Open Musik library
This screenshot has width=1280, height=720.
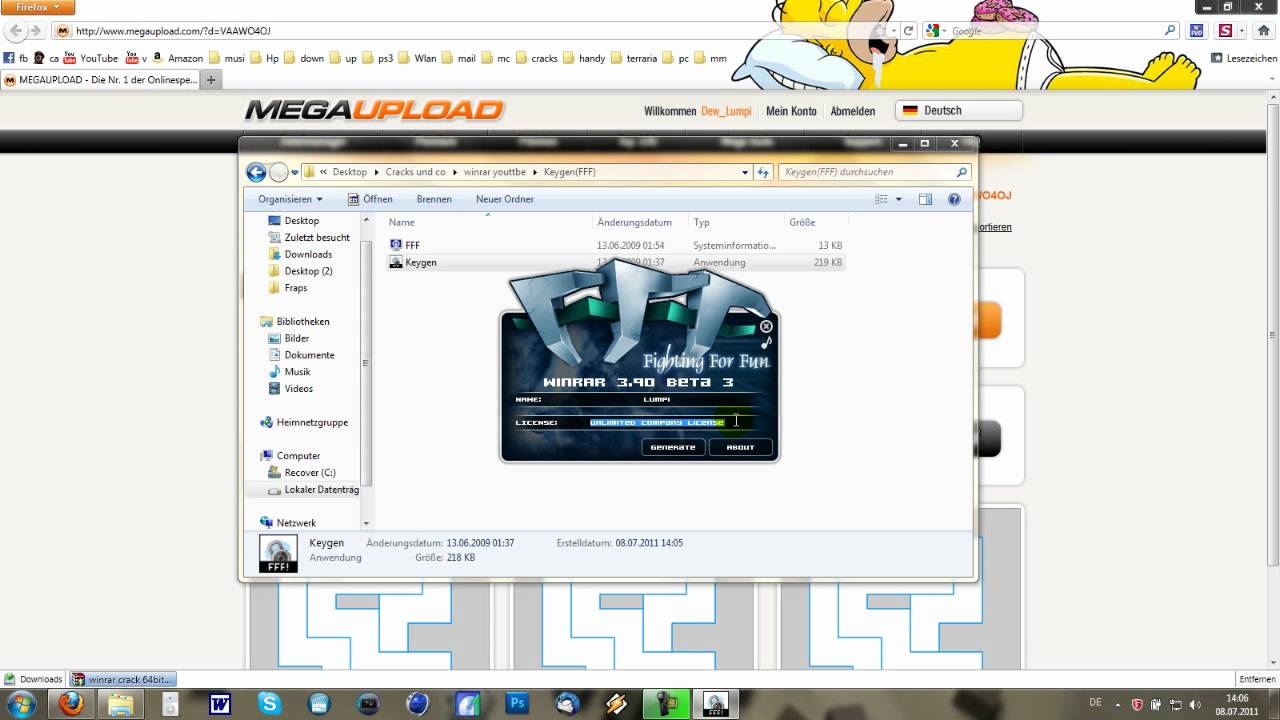(x=297, y=372)
